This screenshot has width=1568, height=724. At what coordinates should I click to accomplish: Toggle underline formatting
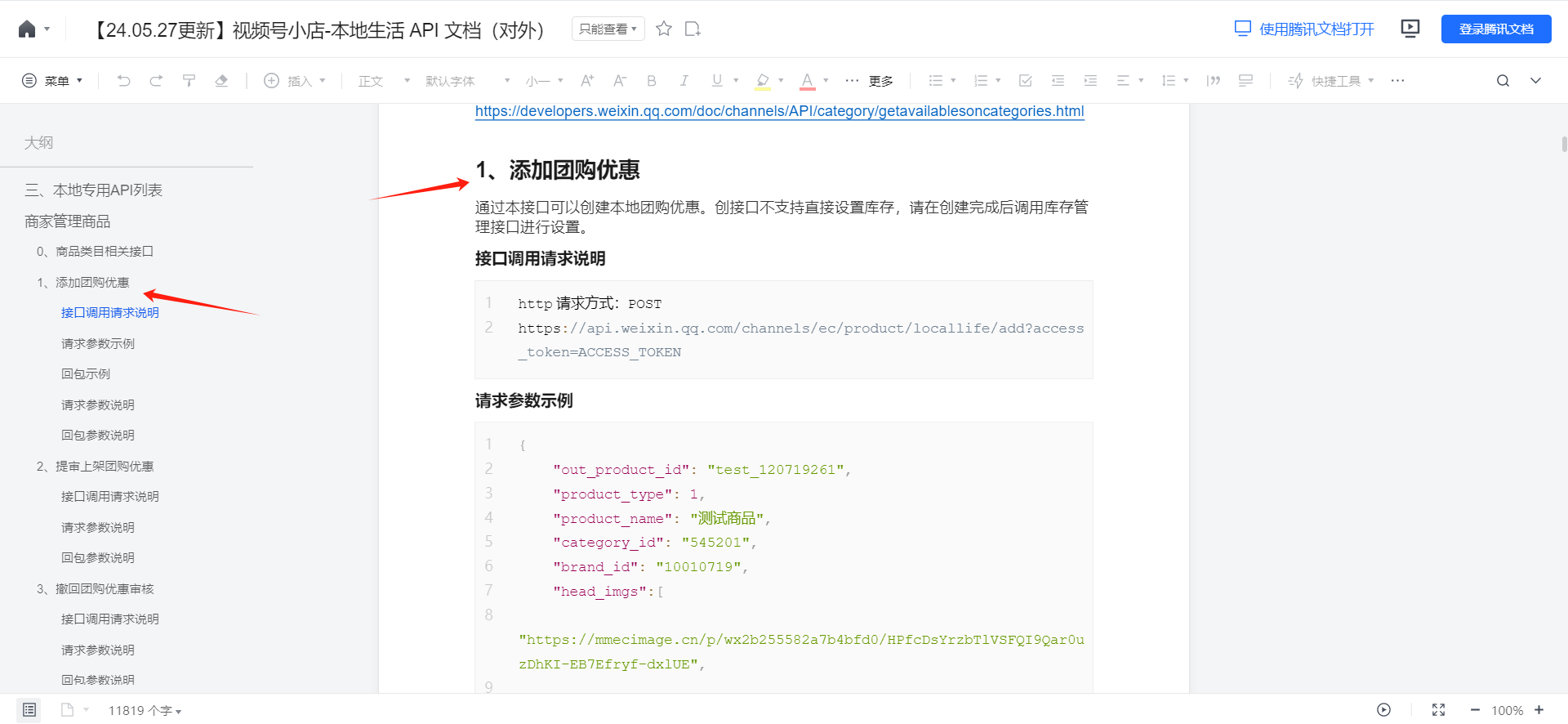pyautogui.click(x=717, y=81)
